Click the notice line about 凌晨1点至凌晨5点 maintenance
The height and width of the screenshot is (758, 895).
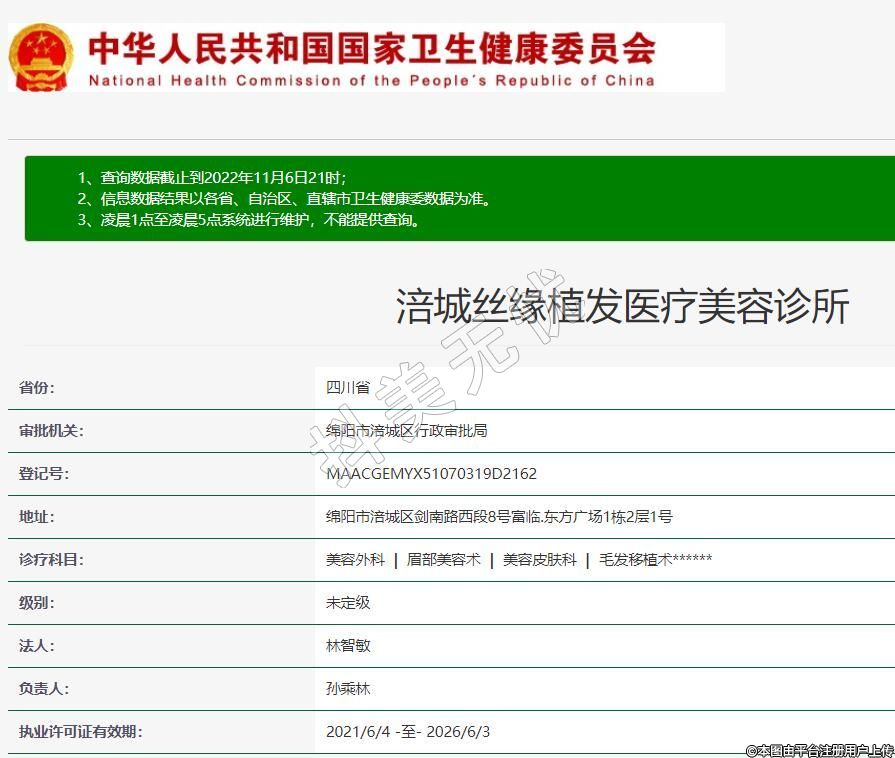point(248,220)
